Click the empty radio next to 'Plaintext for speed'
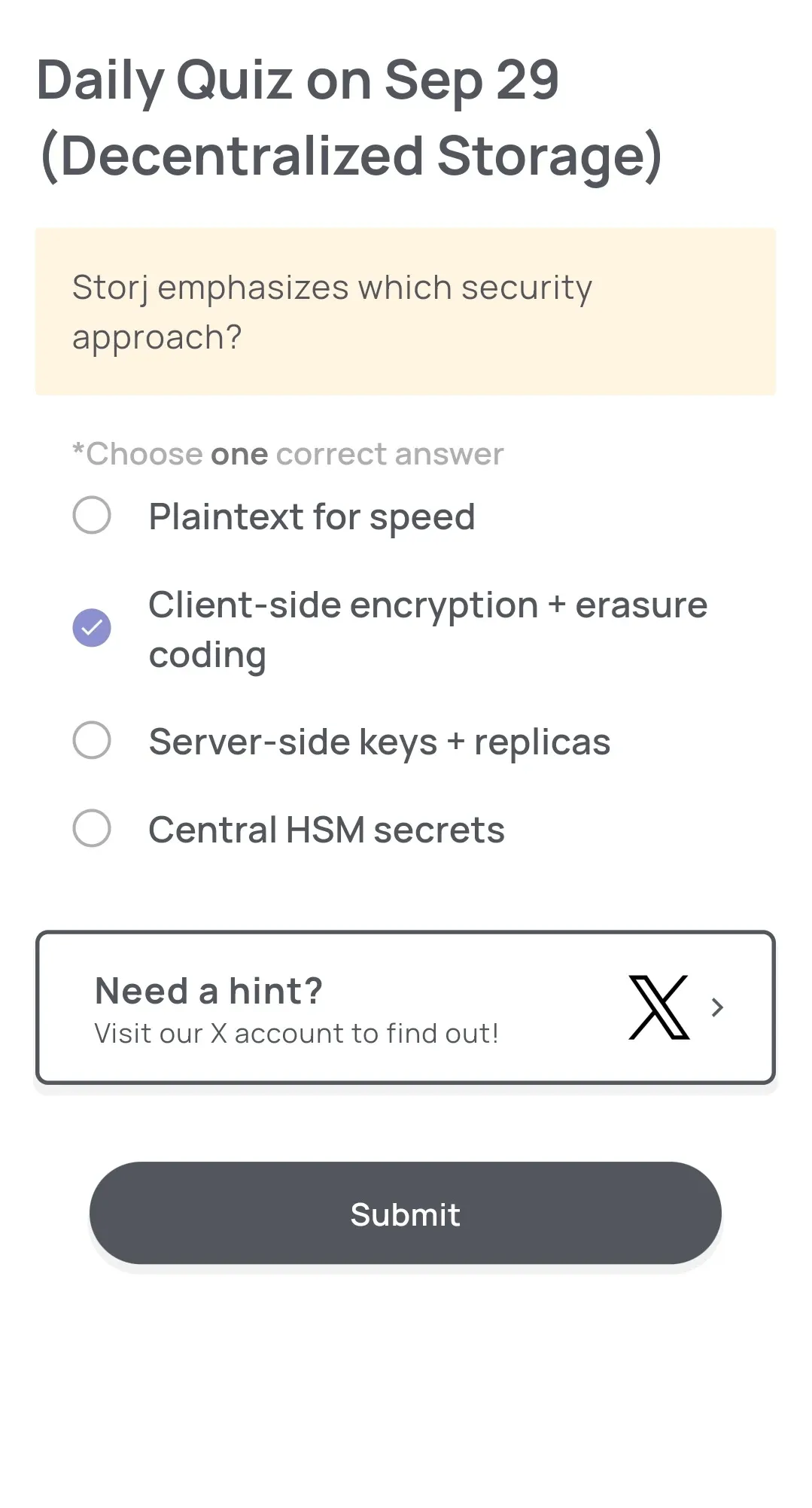The image size is (812, 1508). [92, 516]
